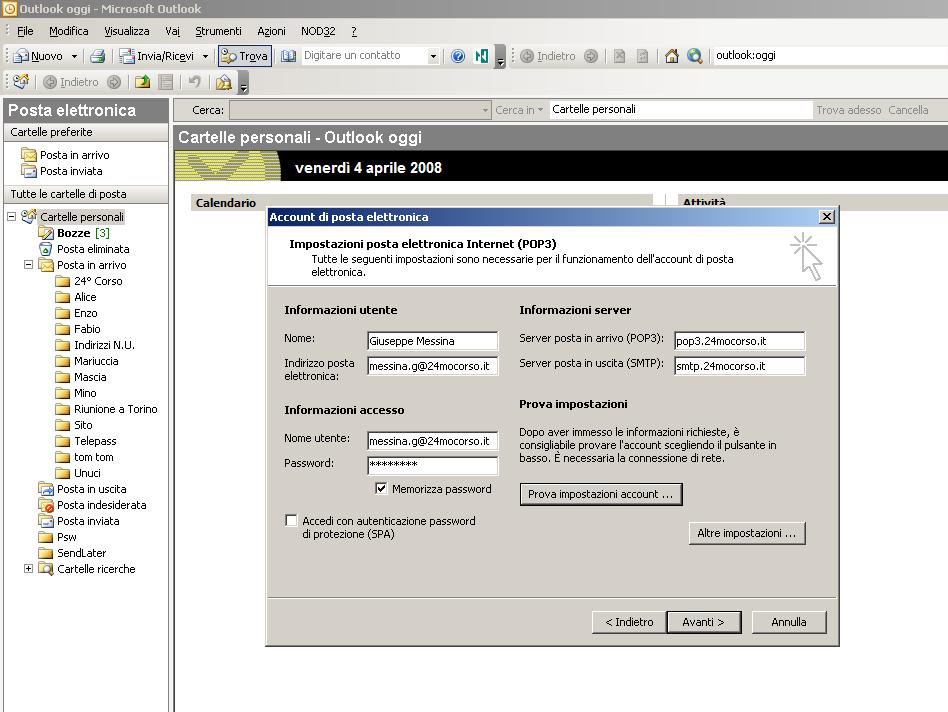Select the Enzo folder icon
The height and width of the screenshot is (712, 948).
[x=62, y=313]
